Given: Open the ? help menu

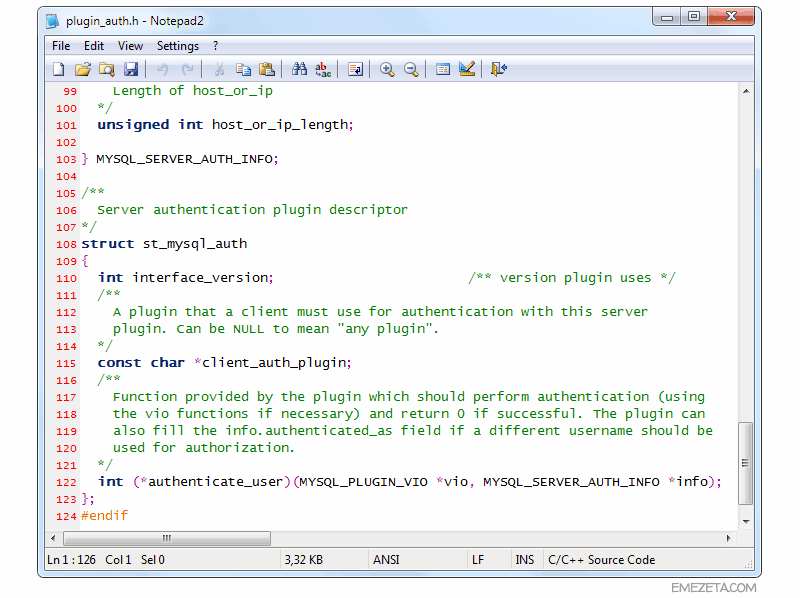Looking at the screenshot, I should [215, 46].
